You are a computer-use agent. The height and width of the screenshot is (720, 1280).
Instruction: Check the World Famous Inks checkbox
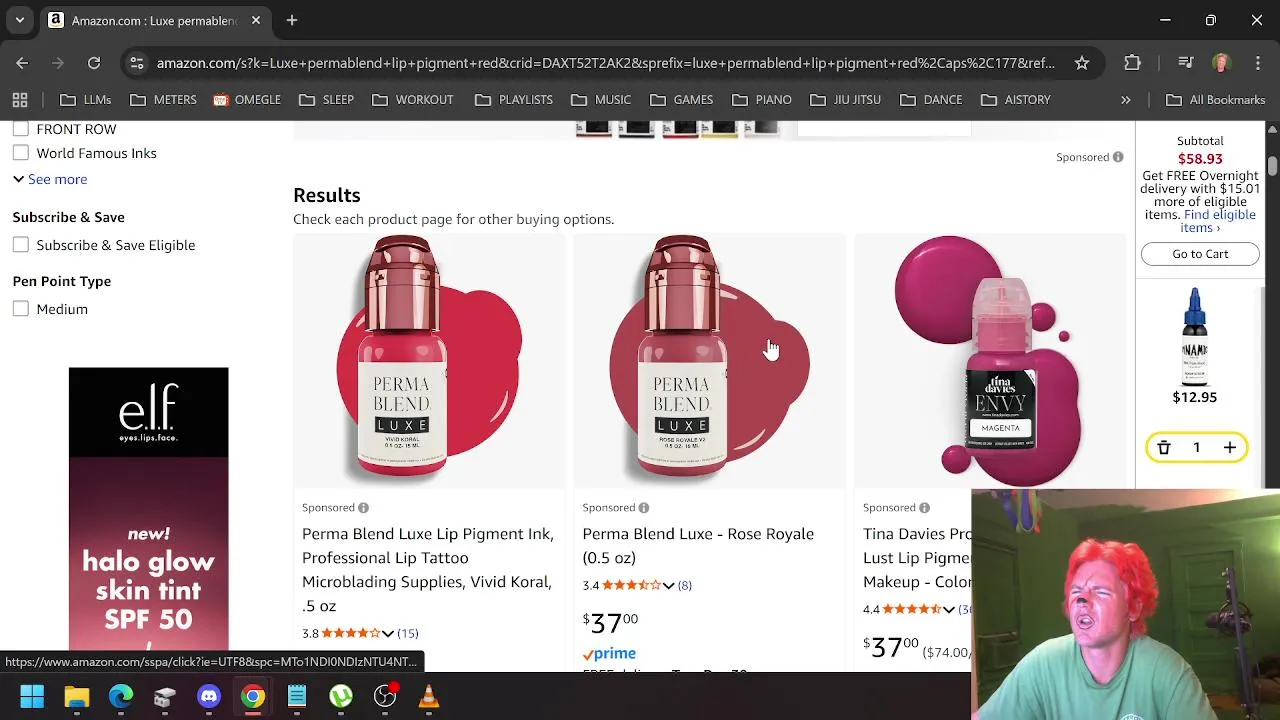pyautogui.click(x=21, y=153)
